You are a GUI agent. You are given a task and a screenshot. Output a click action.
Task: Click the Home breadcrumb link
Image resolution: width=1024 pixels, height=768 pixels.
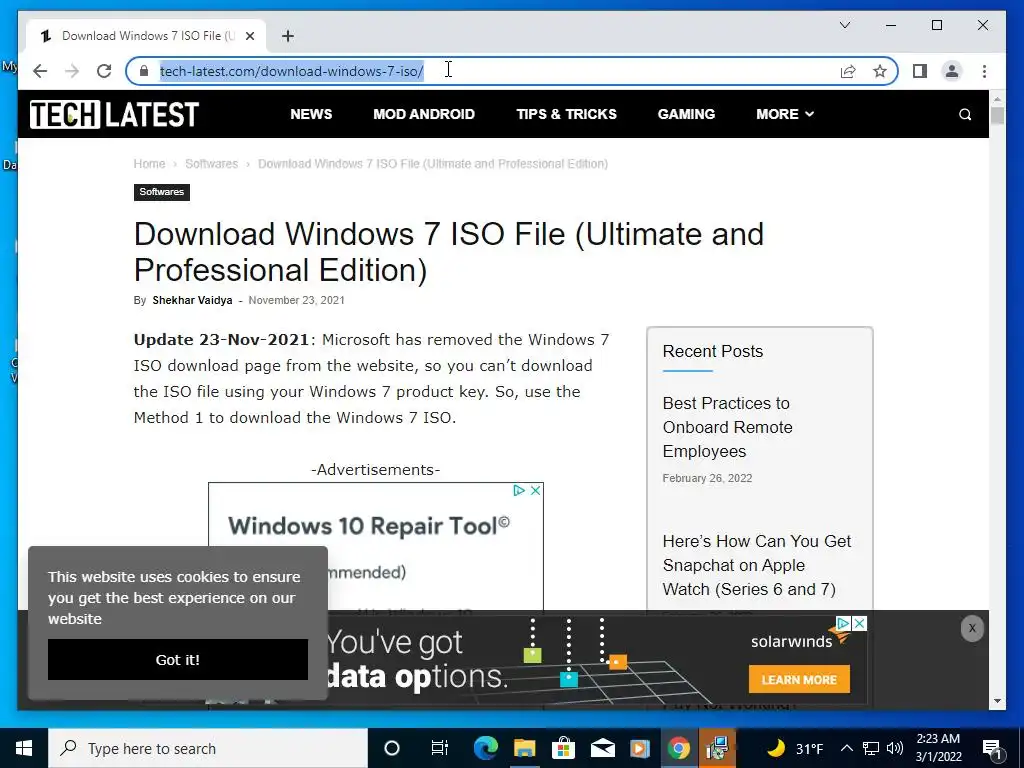pyautogui.click(x=150, y=164)
